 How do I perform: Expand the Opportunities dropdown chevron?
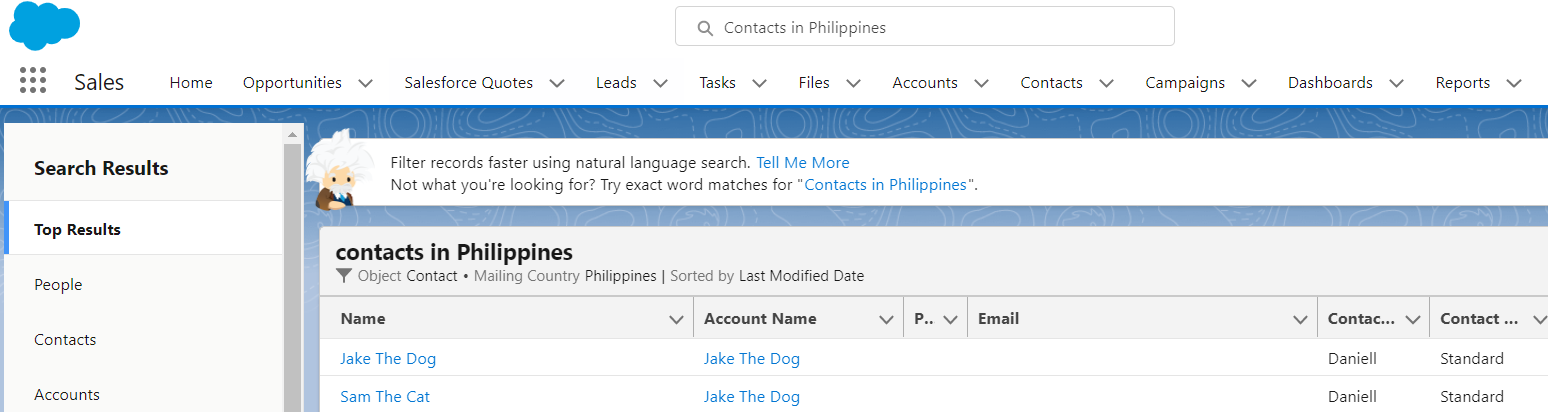(366, 83)
